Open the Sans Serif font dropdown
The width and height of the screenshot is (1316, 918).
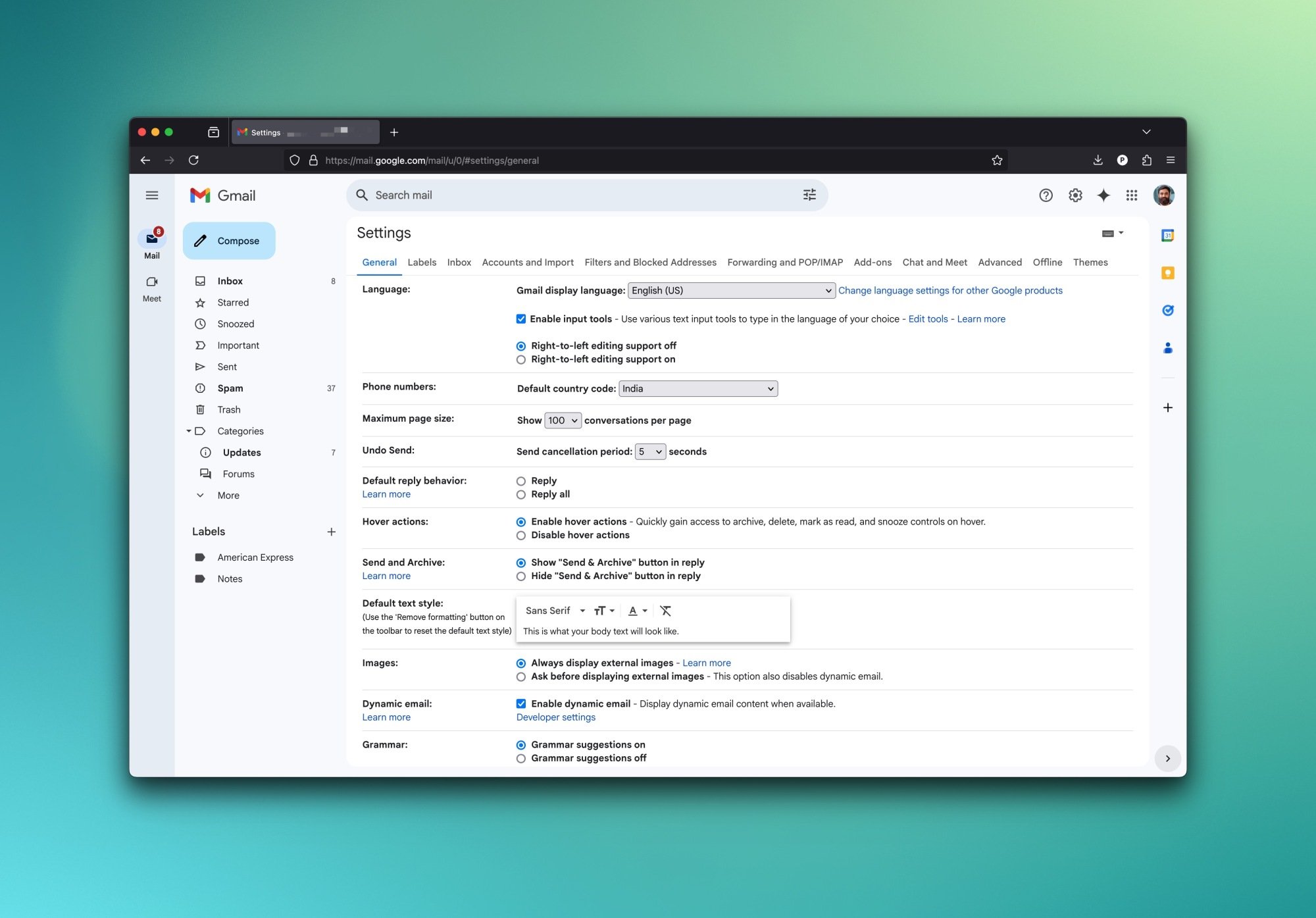tap(555, 611)
